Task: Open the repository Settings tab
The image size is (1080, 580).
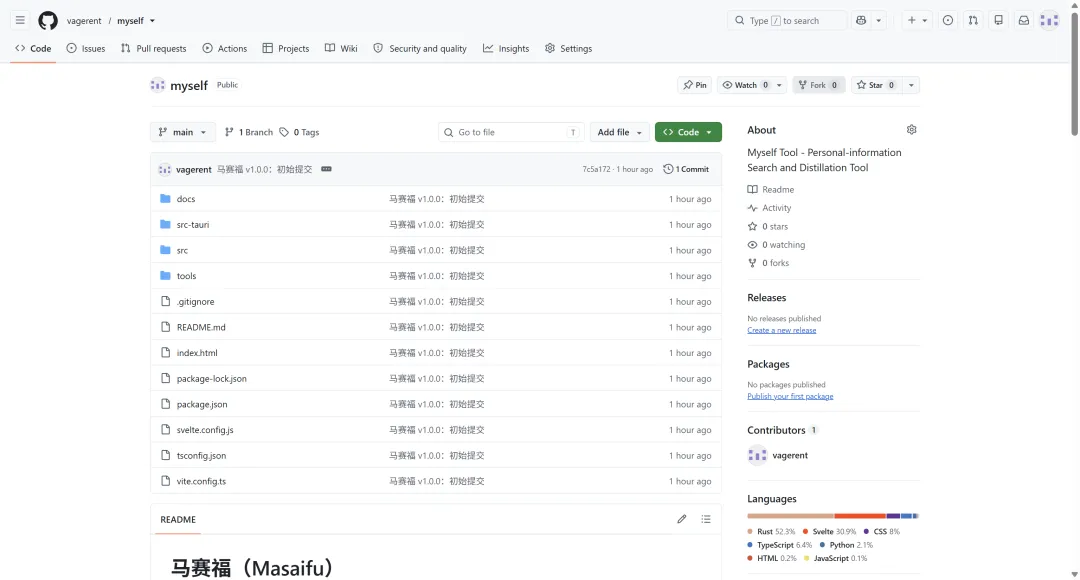Action: pos(568,48)
